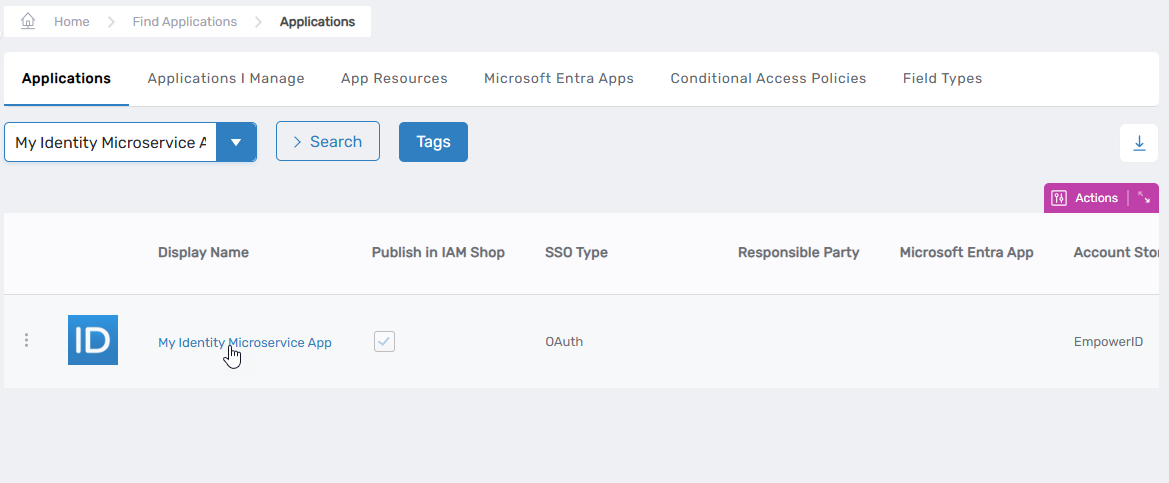Click Find Applications breadcrumb link
Screen dimensions: 1169x483
[x=185, y=21]
